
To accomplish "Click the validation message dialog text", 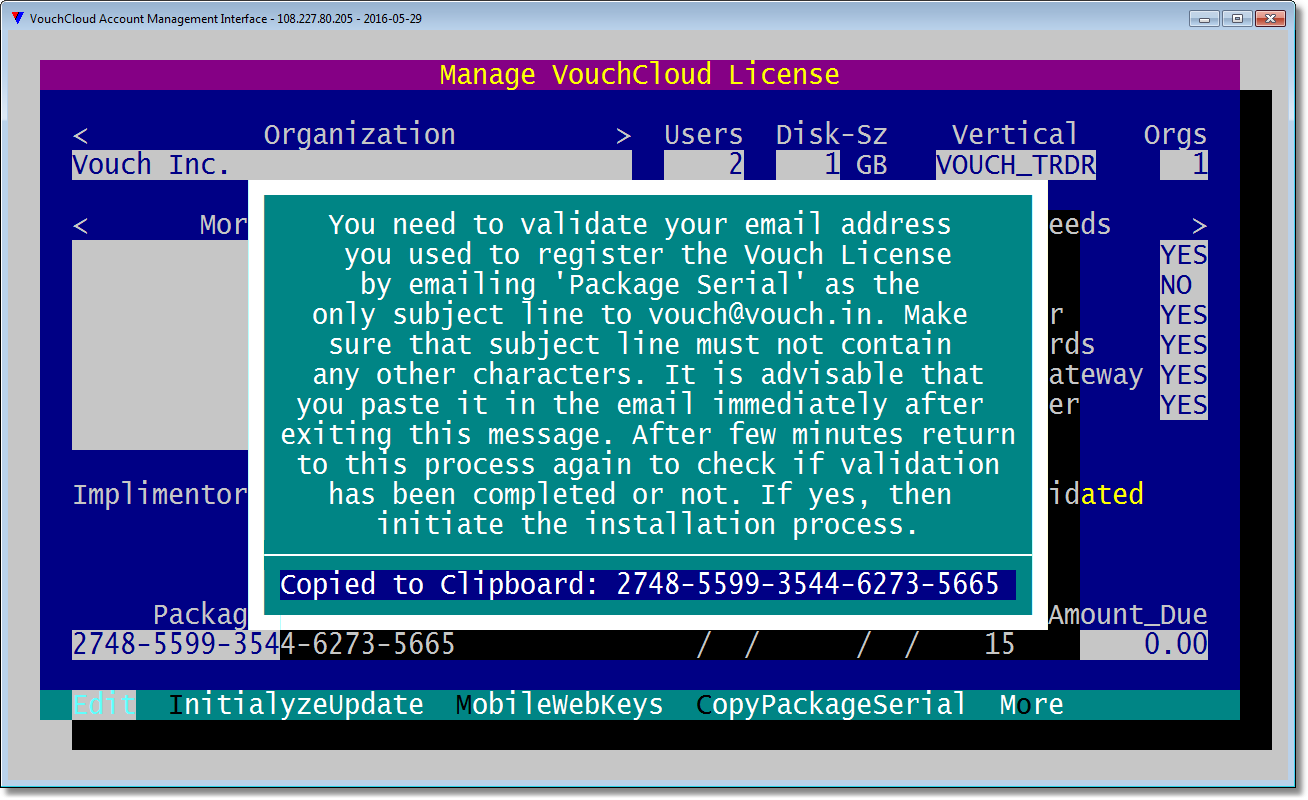I will pyautogui.click(x=648, y=375).
